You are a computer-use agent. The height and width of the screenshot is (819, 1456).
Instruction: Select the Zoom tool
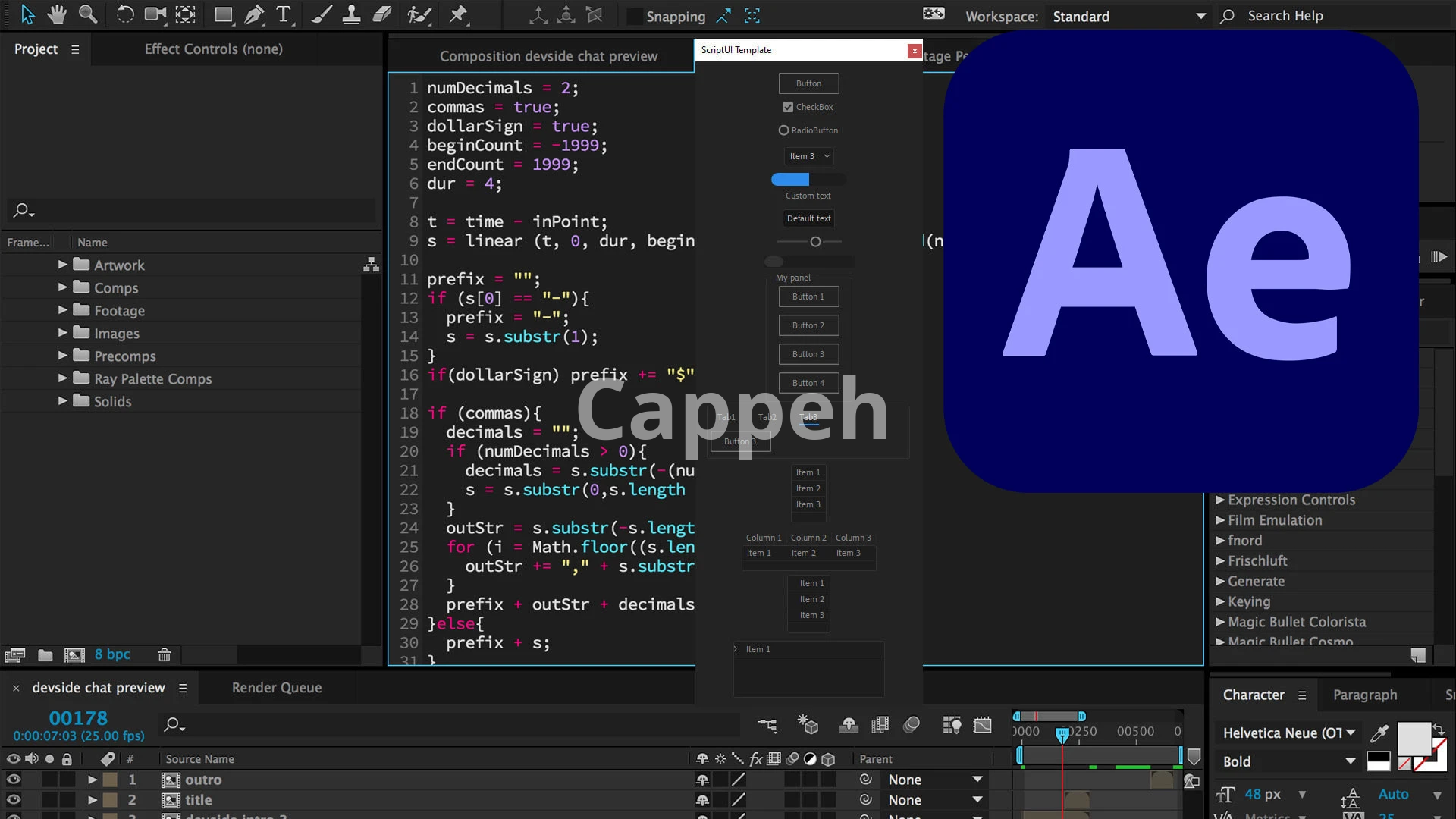click(88, 14)
